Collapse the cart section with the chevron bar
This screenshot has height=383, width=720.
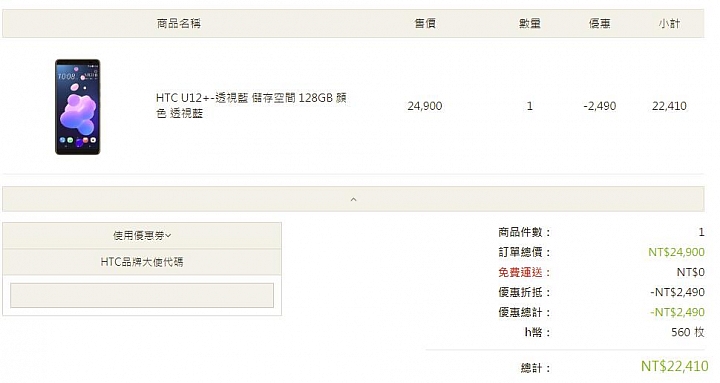(x=353, y=199)
